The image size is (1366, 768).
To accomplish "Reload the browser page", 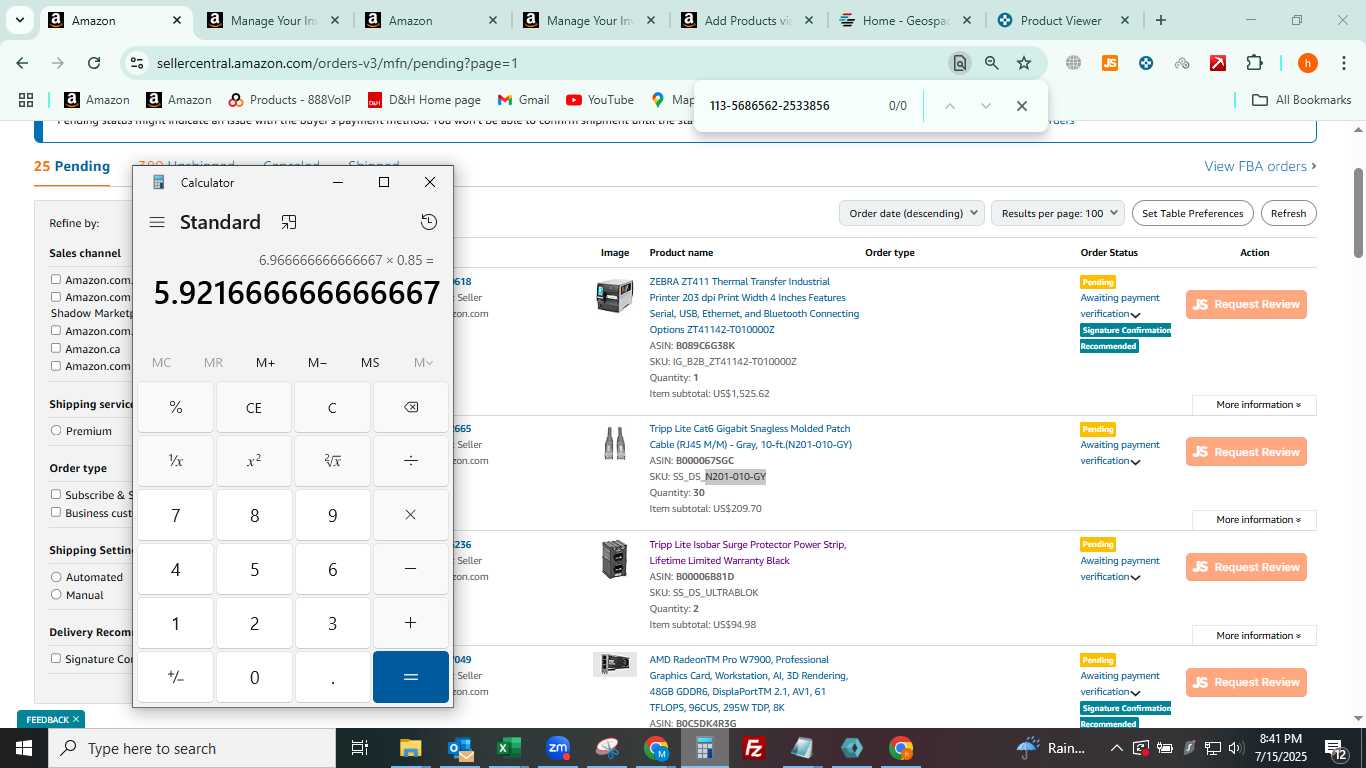I will (x=94, y=63).
